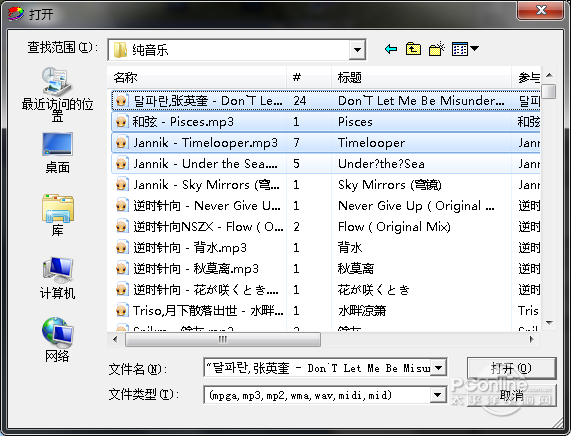Click the horizontal scrollbar left arrow
This screenshot has width=571, height=436.
click(x=115, y=339)
